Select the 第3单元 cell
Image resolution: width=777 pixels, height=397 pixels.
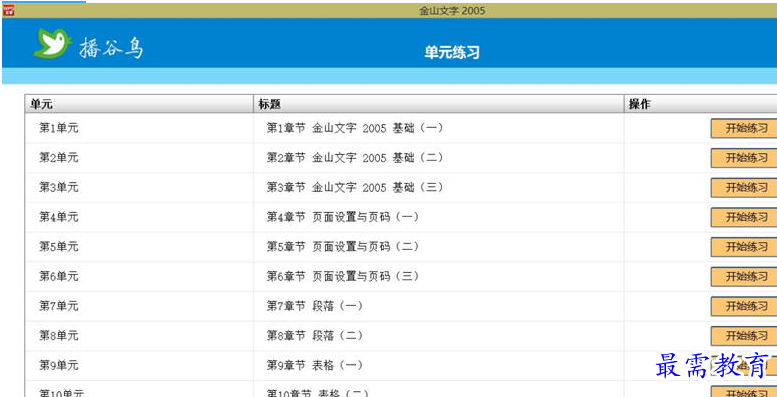pos(139,188)
